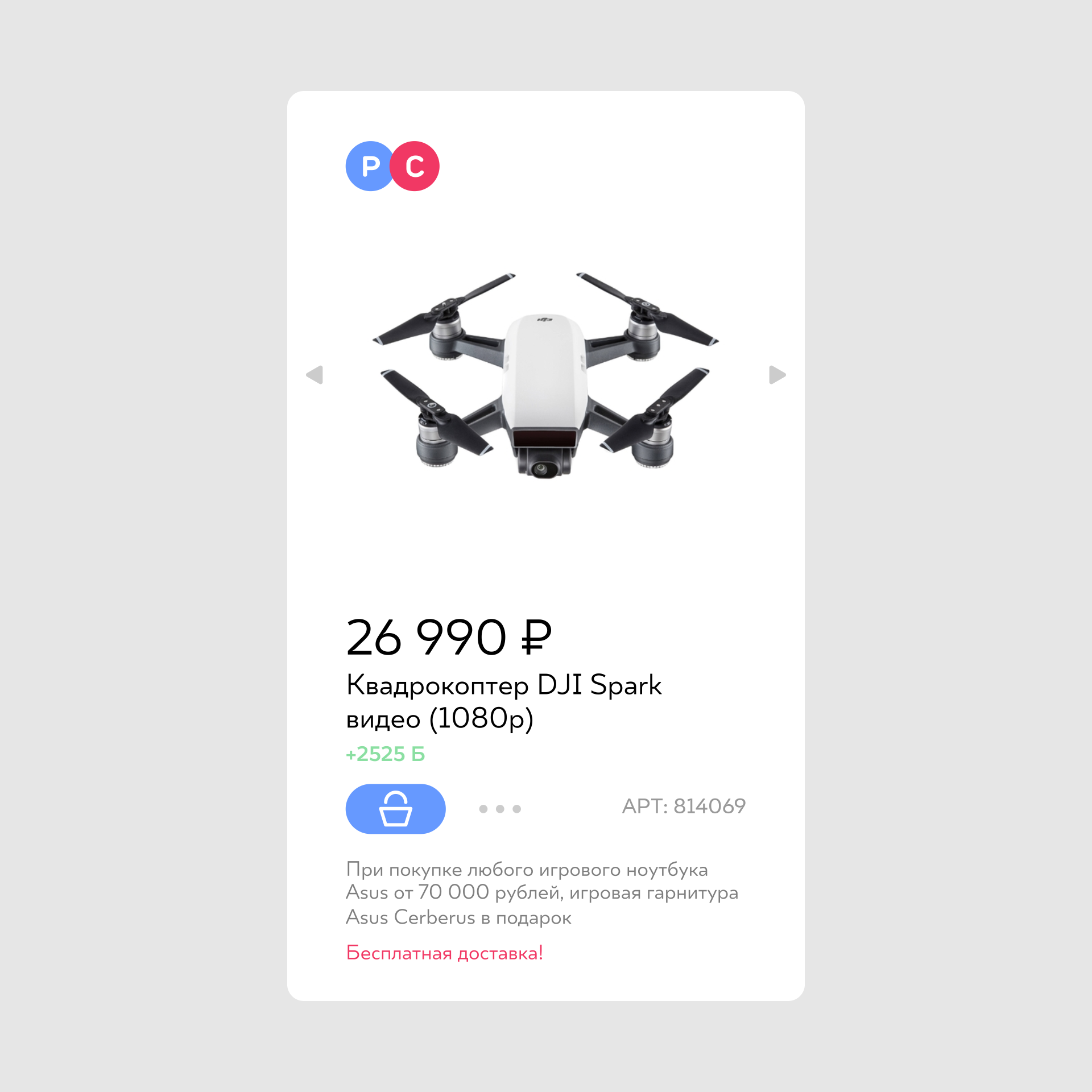Click the Asus Cerberus в подарок line

[458, 917]
